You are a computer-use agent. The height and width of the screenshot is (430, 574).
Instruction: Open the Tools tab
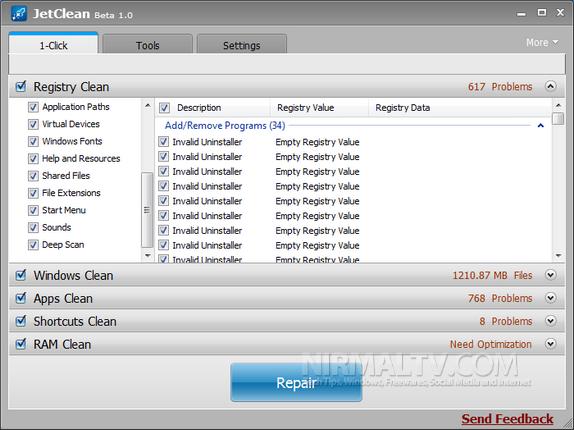[148, 45]
